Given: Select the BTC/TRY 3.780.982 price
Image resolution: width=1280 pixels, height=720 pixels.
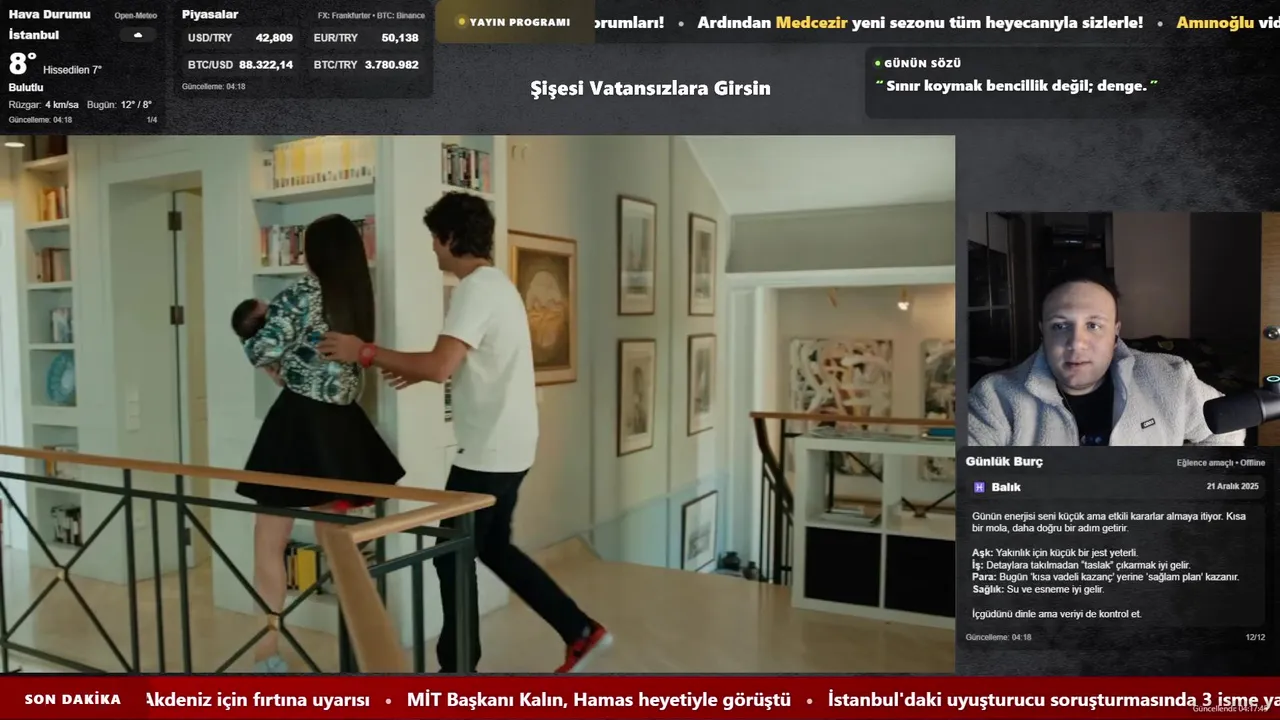Looking at the screenshot, I should pyautogui.click(x=366, y=64).
